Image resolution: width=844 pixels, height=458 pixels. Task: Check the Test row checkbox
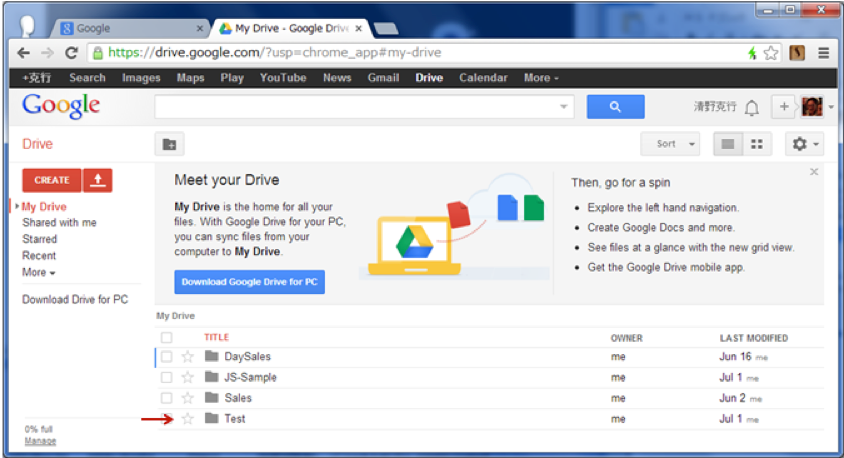pyautogui.click(x=166, y=418)
